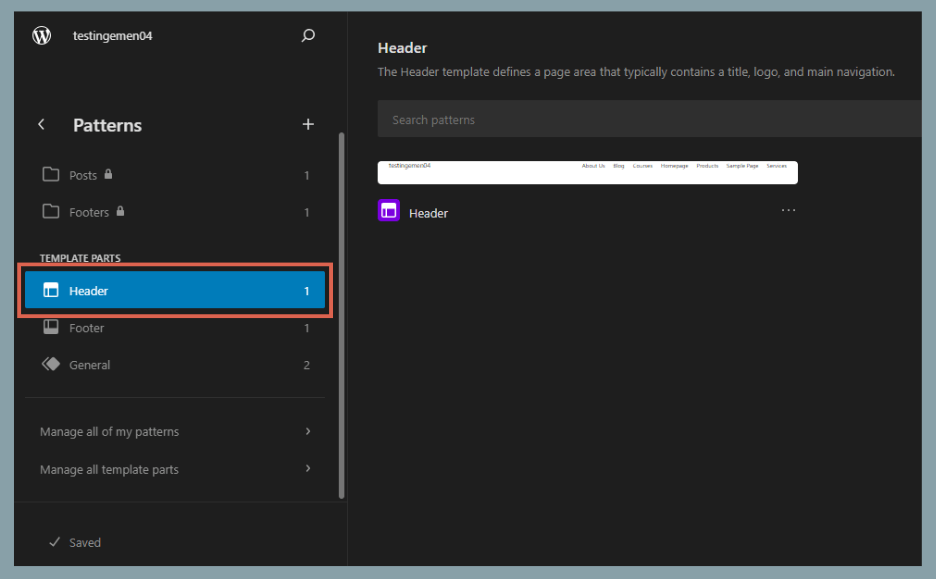
Task: Select Header under Template Parts
Action: click(x=88, y=290)
